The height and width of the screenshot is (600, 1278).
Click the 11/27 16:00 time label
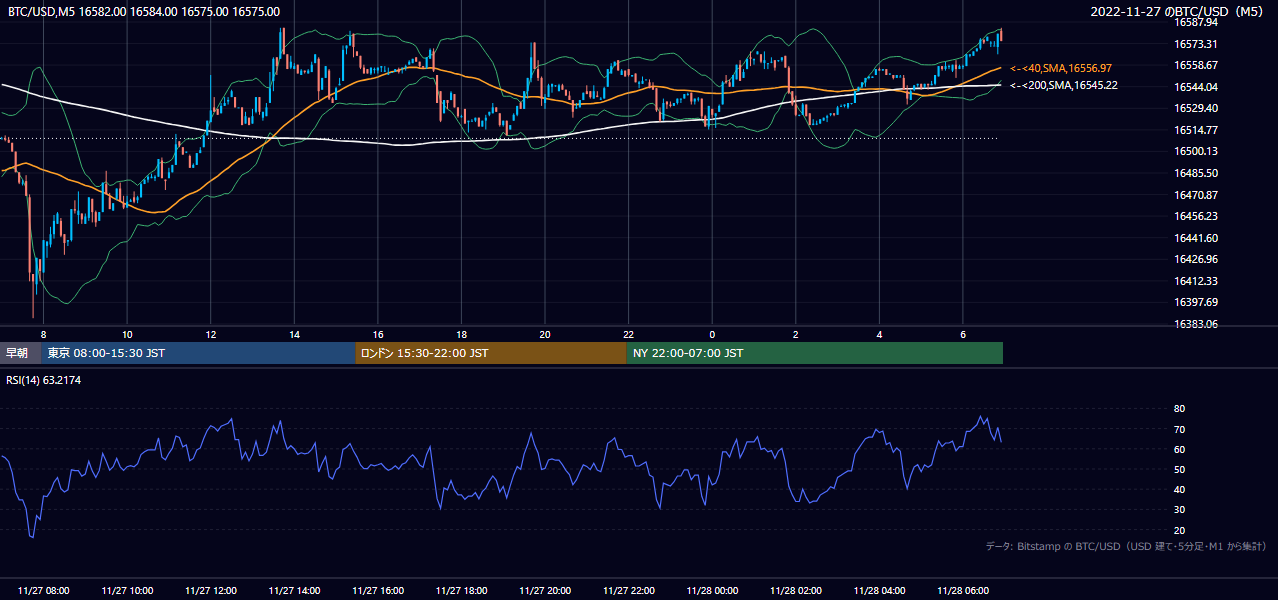tap(378, 591)
